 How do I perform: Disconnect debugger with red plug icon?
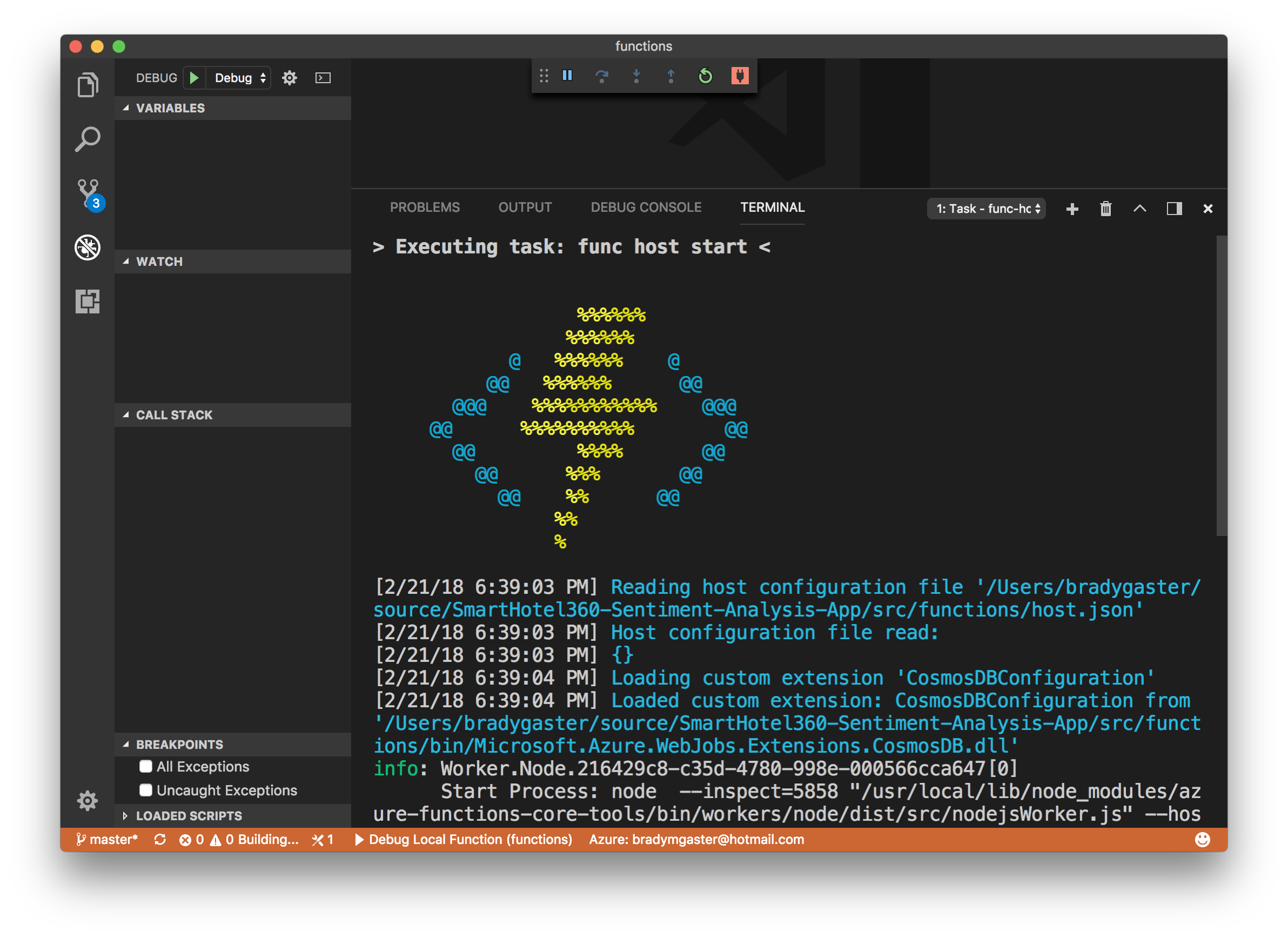point(740,76)
